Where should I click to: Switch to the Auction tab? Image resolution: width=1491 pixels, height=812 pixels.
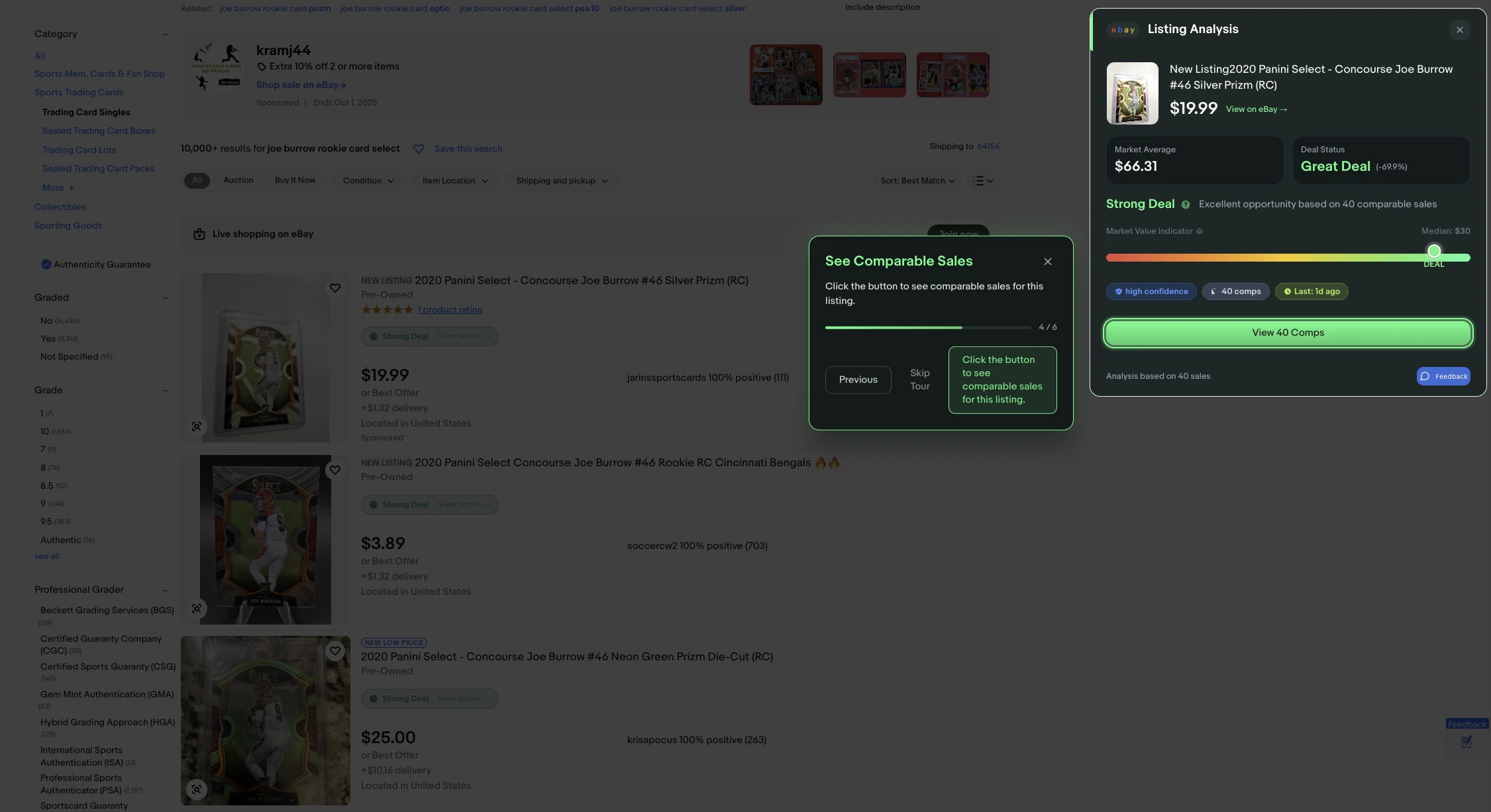(x=238, y=180)
